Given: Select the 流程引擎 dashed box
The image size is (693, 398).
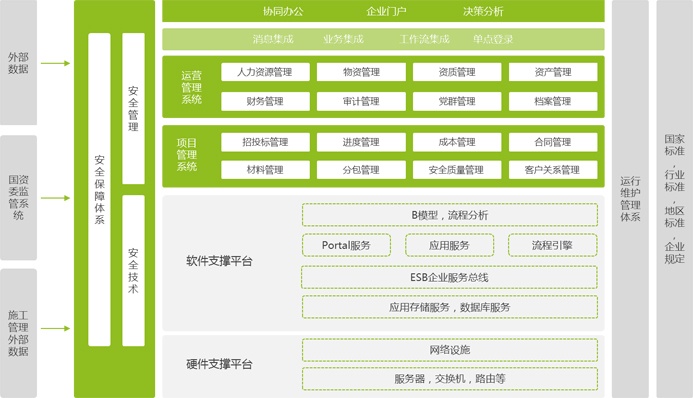Looking at the screenshot, I should (552, 245).
